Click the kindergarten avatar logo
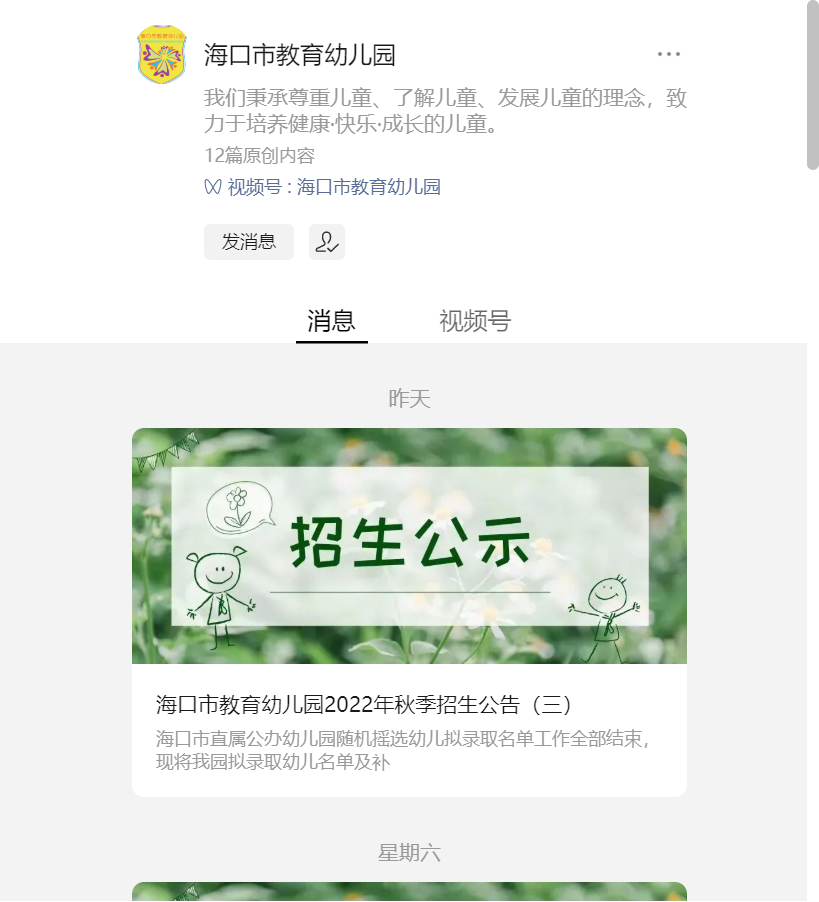 (162, 54)
